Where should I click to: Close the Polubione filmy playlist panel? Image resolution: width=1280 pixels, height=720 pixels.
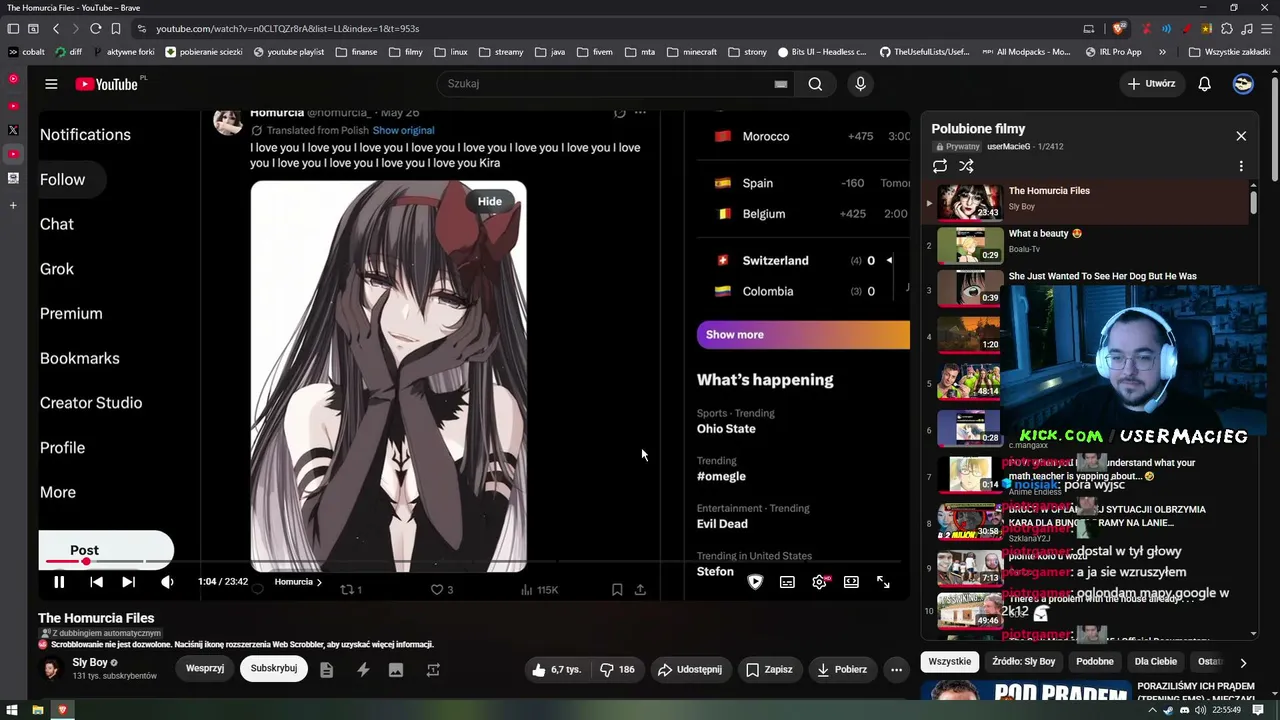coord(1241,136)
